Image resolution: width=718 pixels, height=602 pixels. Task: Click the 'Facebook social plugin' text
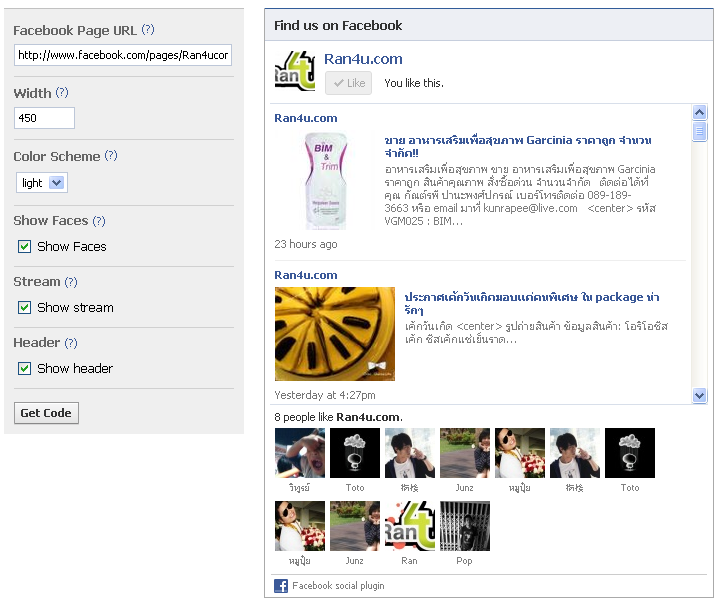338,586
